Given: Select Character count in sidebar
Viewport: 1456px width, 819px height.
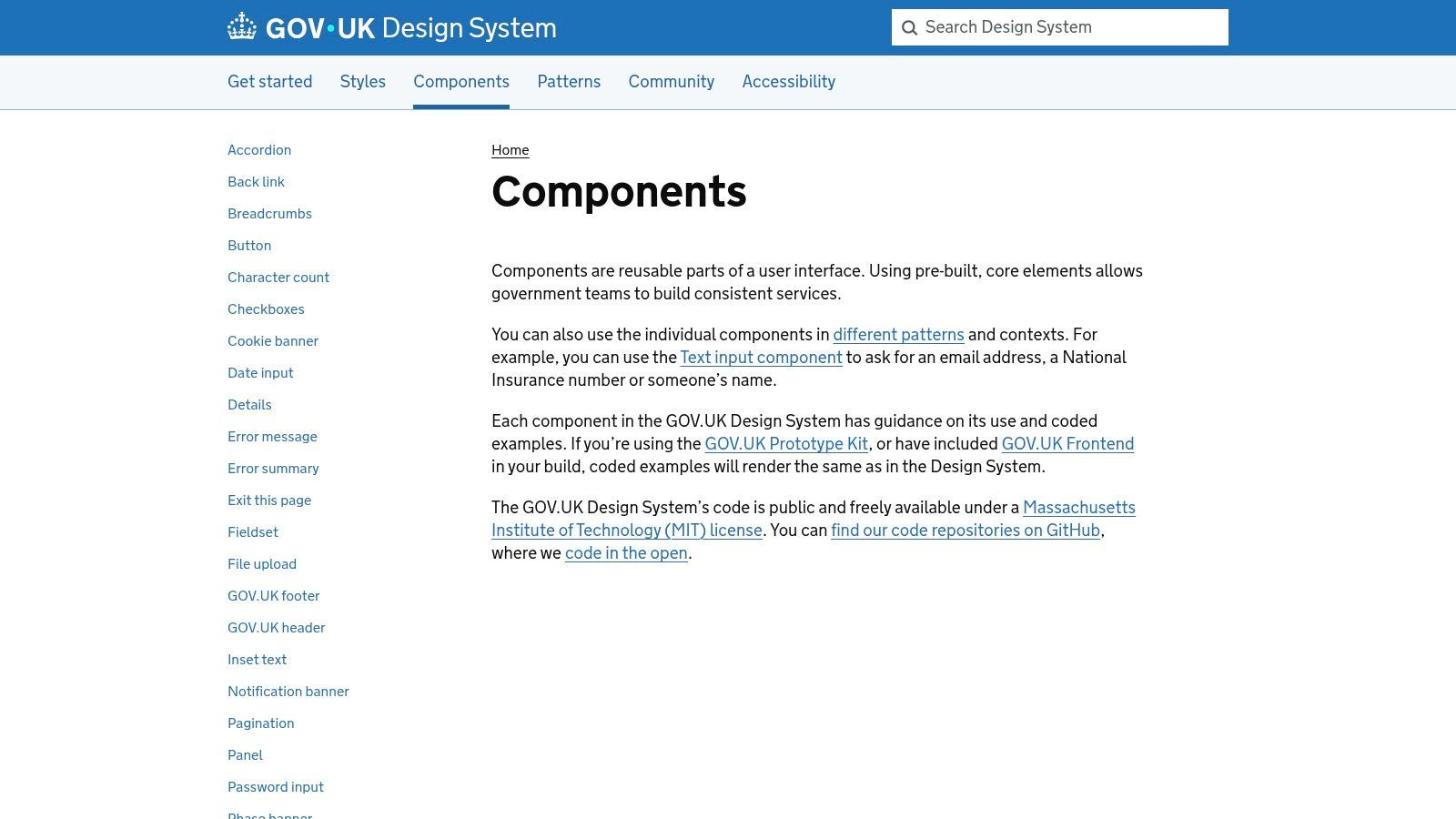Looking at the screenshot, I should (x=278, y=278).
